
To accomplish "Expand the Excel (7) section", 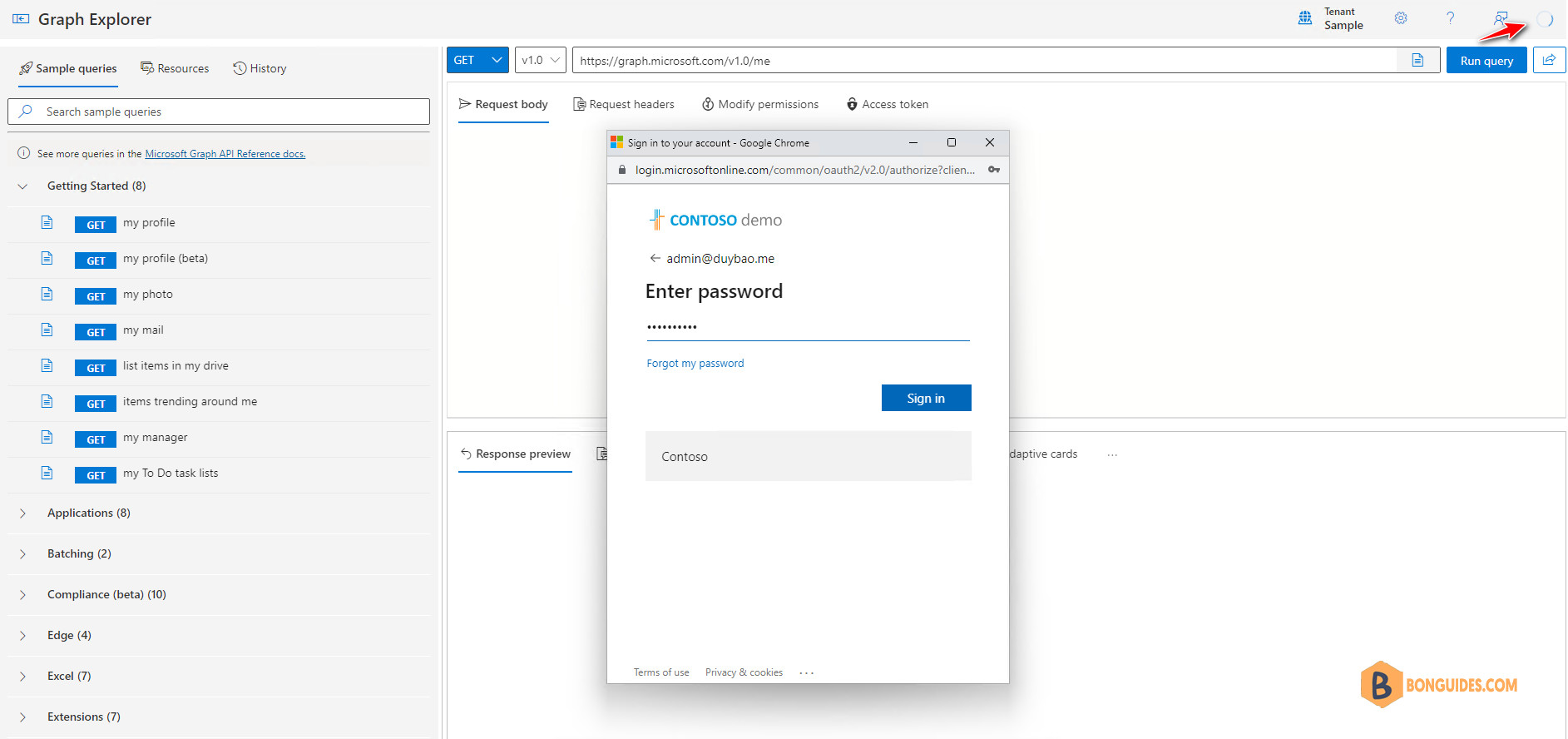I will pos(22,677).
